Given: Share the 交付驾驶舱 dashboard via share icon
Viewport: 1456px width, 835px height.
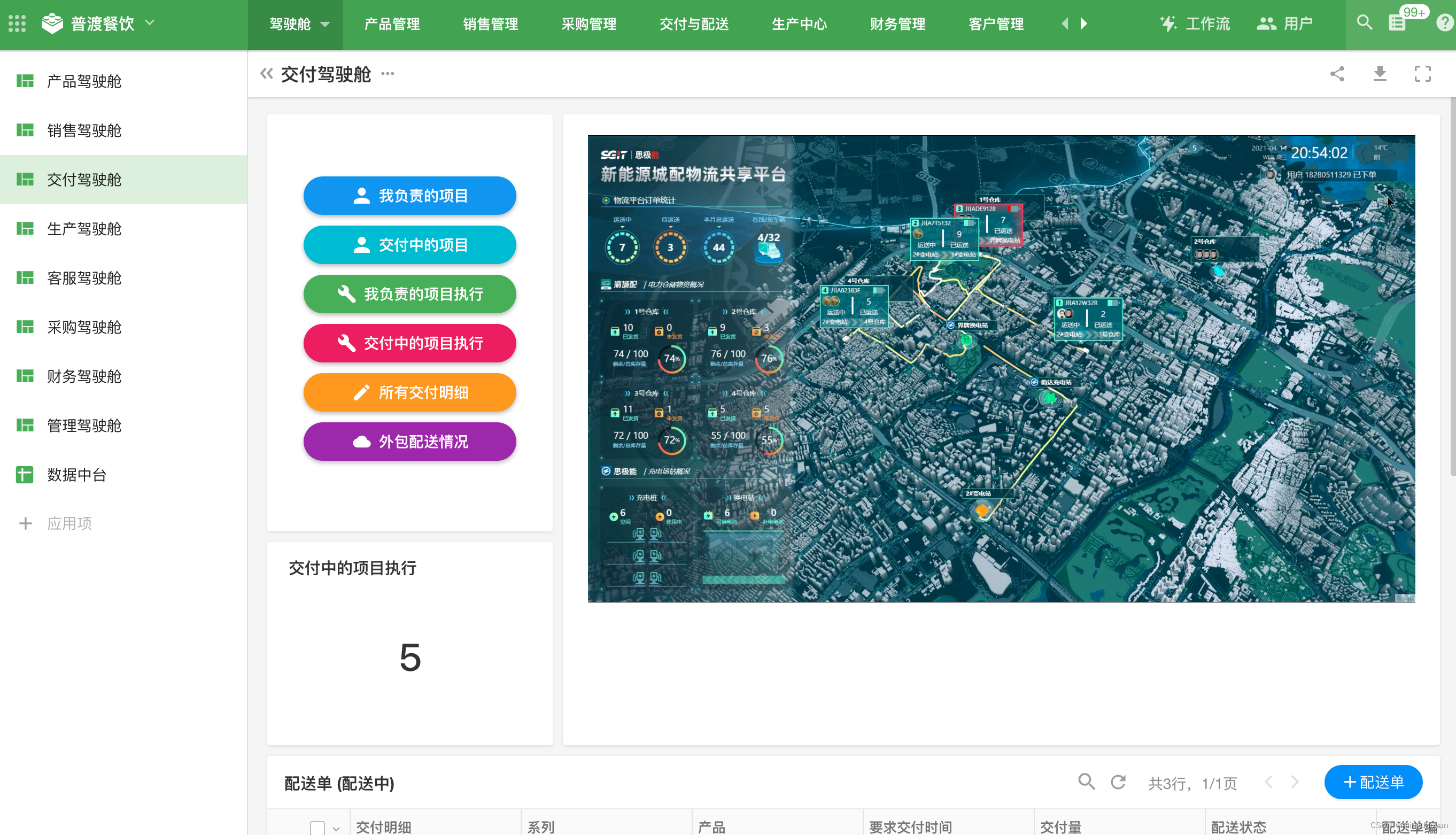Looking at the screenshot, I should [x=1337, y=73].
